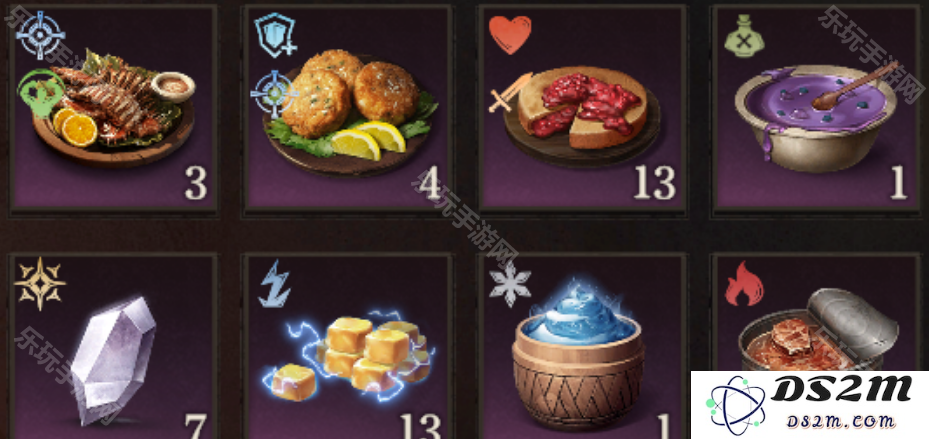Image resolution: width=929 pixels, height=439 pixels.
Task: Select the berry pie item
Action: (582, 108)
